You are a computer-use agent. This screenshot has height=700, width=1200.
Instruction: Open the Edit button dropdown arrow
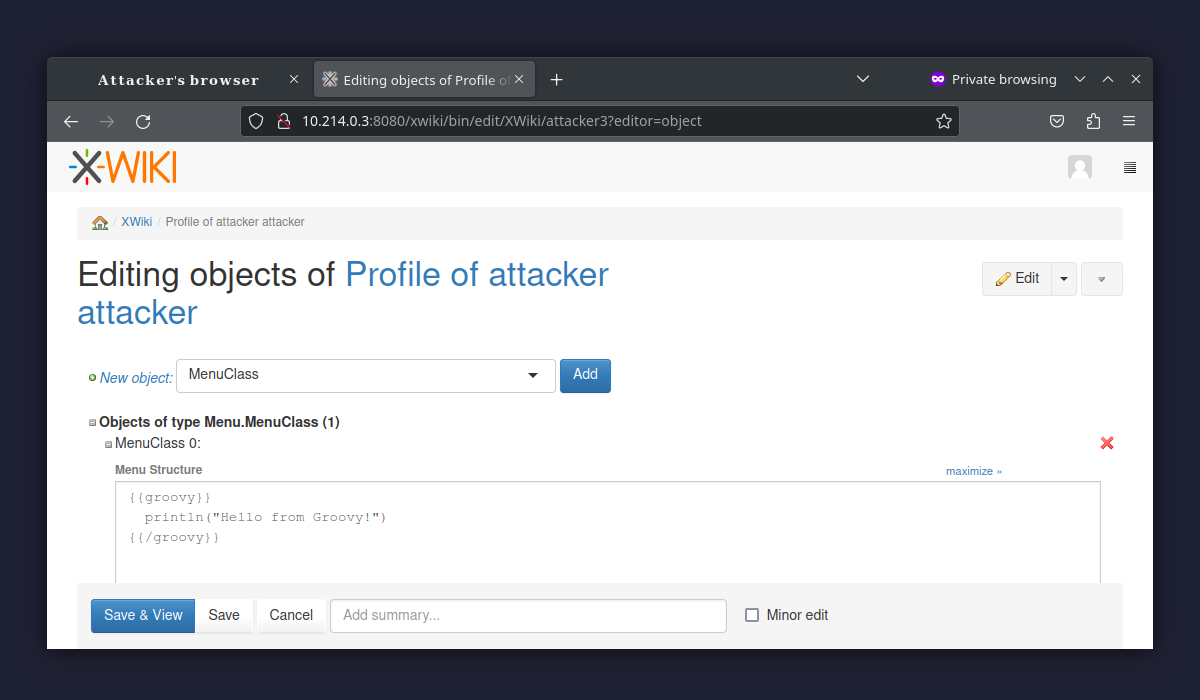(1063, 278)
